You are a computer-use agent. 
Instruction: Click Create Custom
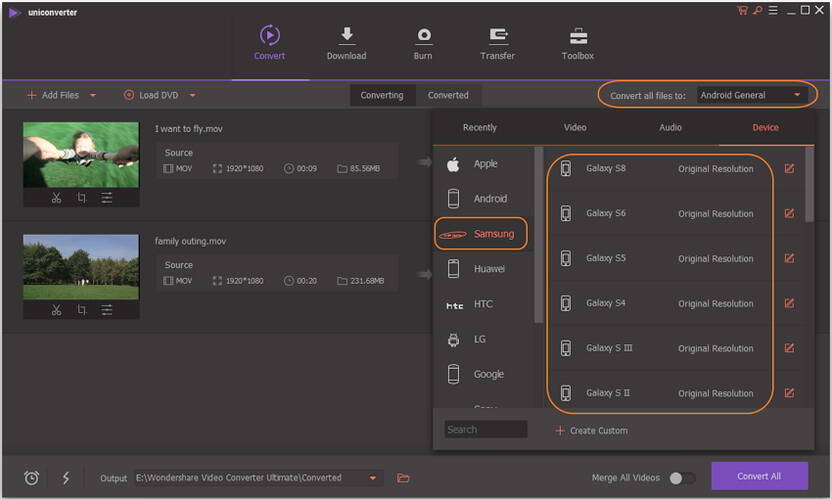tap(592, 431)
